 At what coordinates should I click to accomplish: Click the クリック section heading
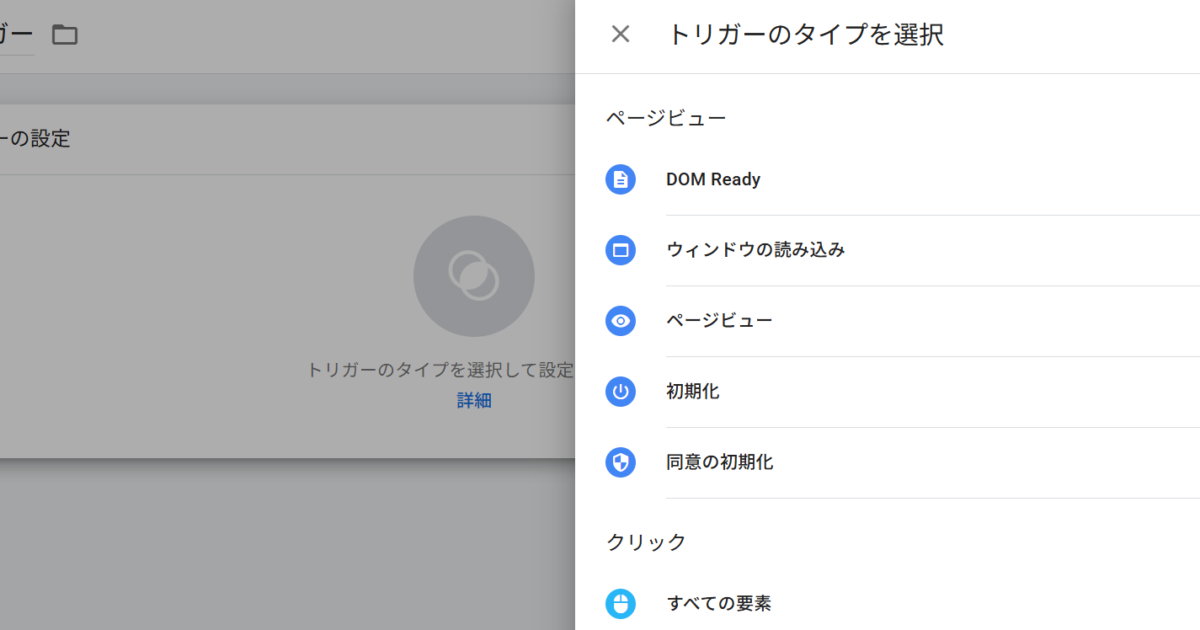click(646, 542)
